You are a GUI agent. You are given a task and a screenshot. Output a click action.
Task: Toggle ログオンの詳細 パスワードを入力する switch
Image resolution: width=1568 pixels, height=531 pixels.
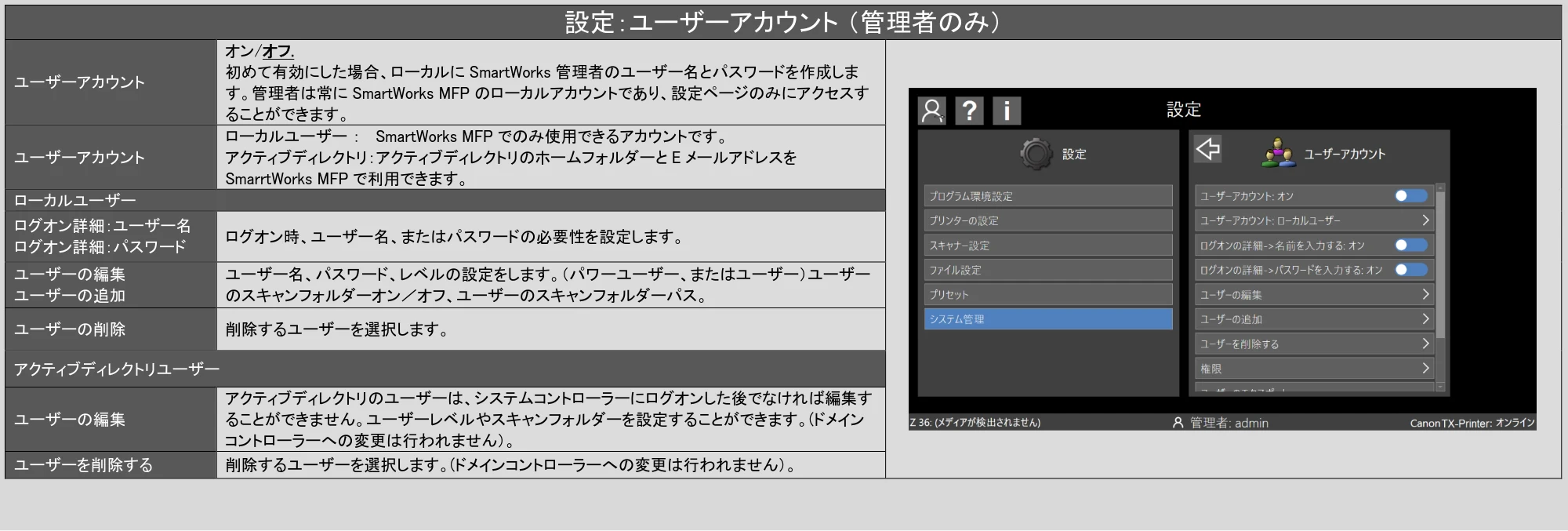click(1410, 270)
